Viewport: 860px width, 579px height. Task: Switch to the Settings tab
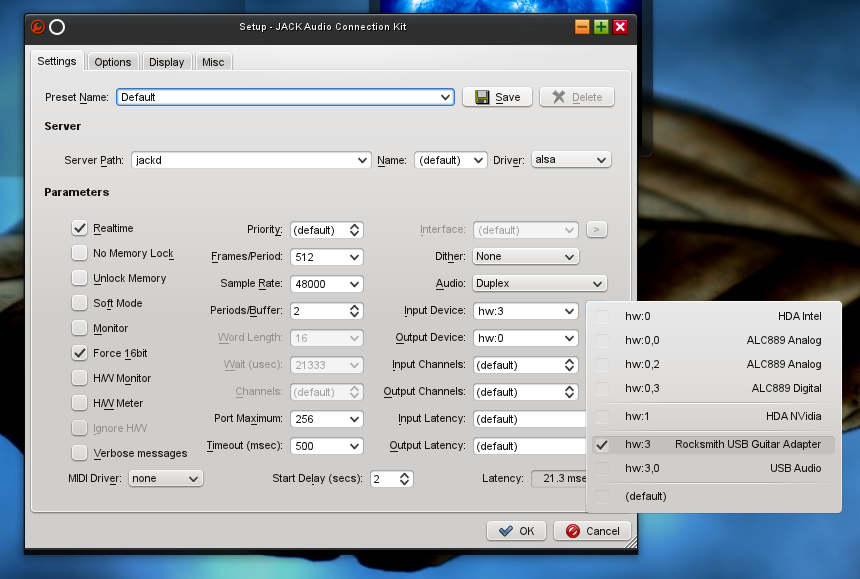(x=57, y=61)
